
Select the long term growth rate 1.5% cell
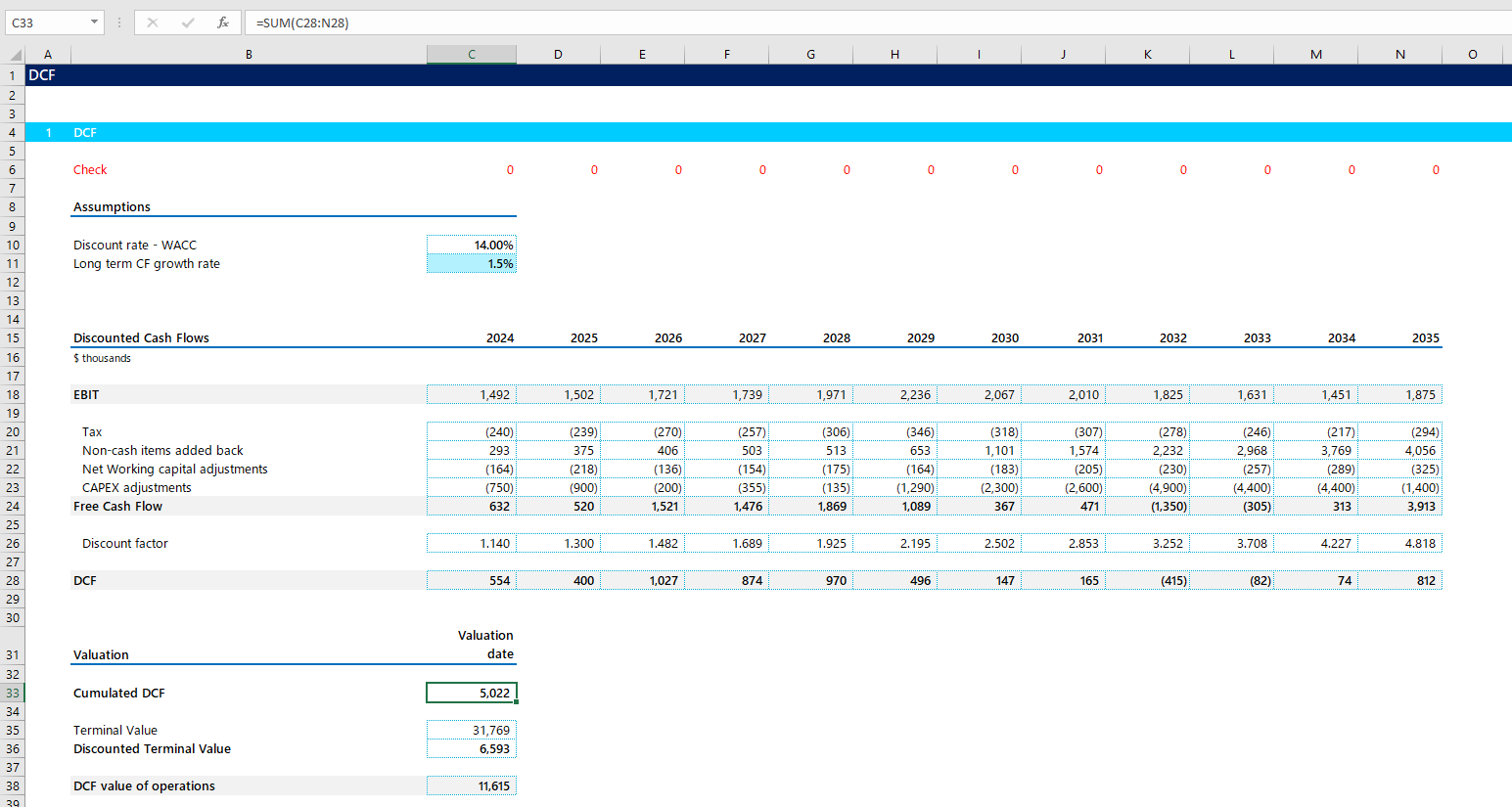coord(472,264)
